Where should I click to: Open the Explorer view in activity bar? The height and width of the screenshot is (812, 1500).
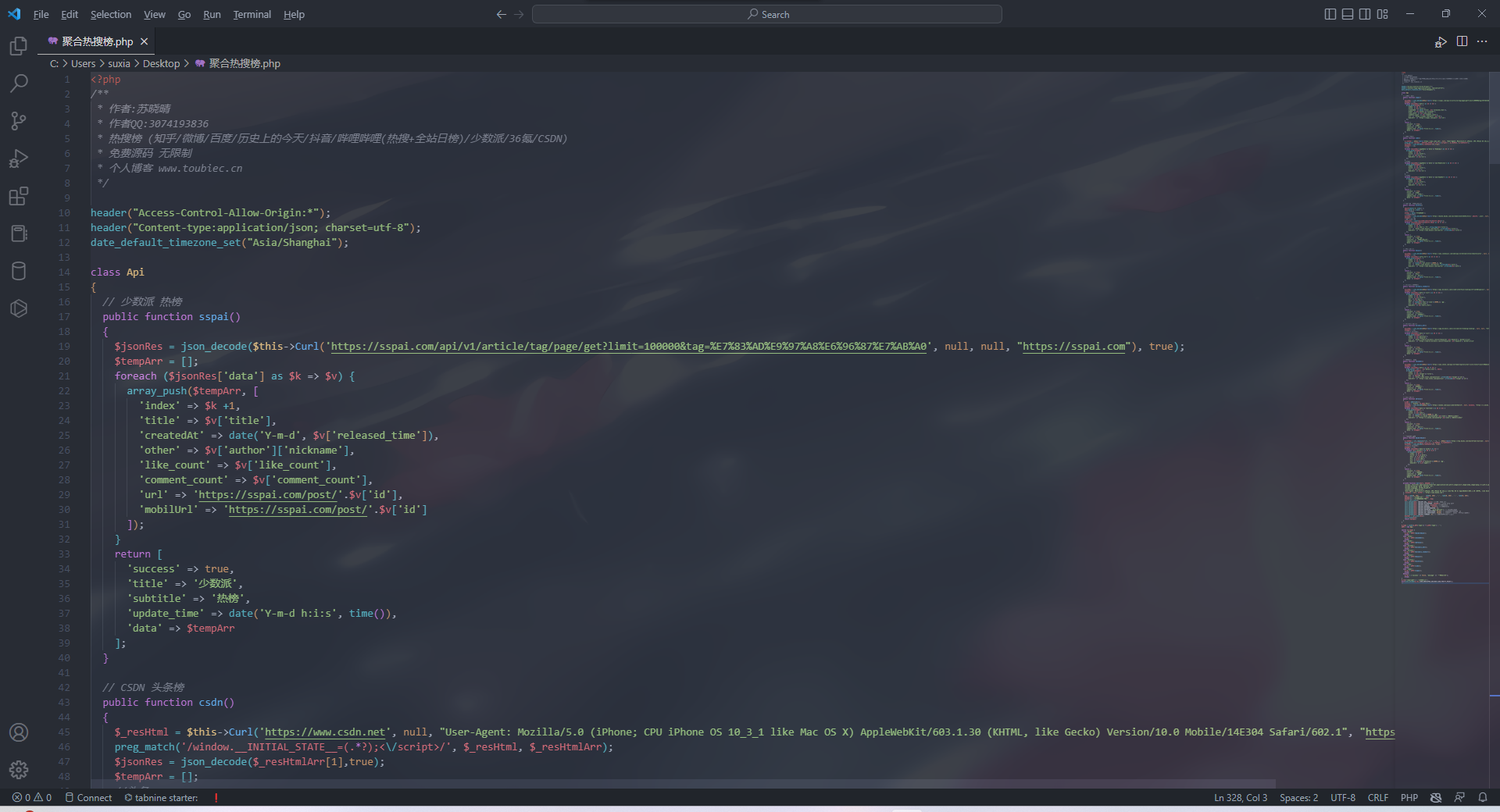click(x=19, y=47)
